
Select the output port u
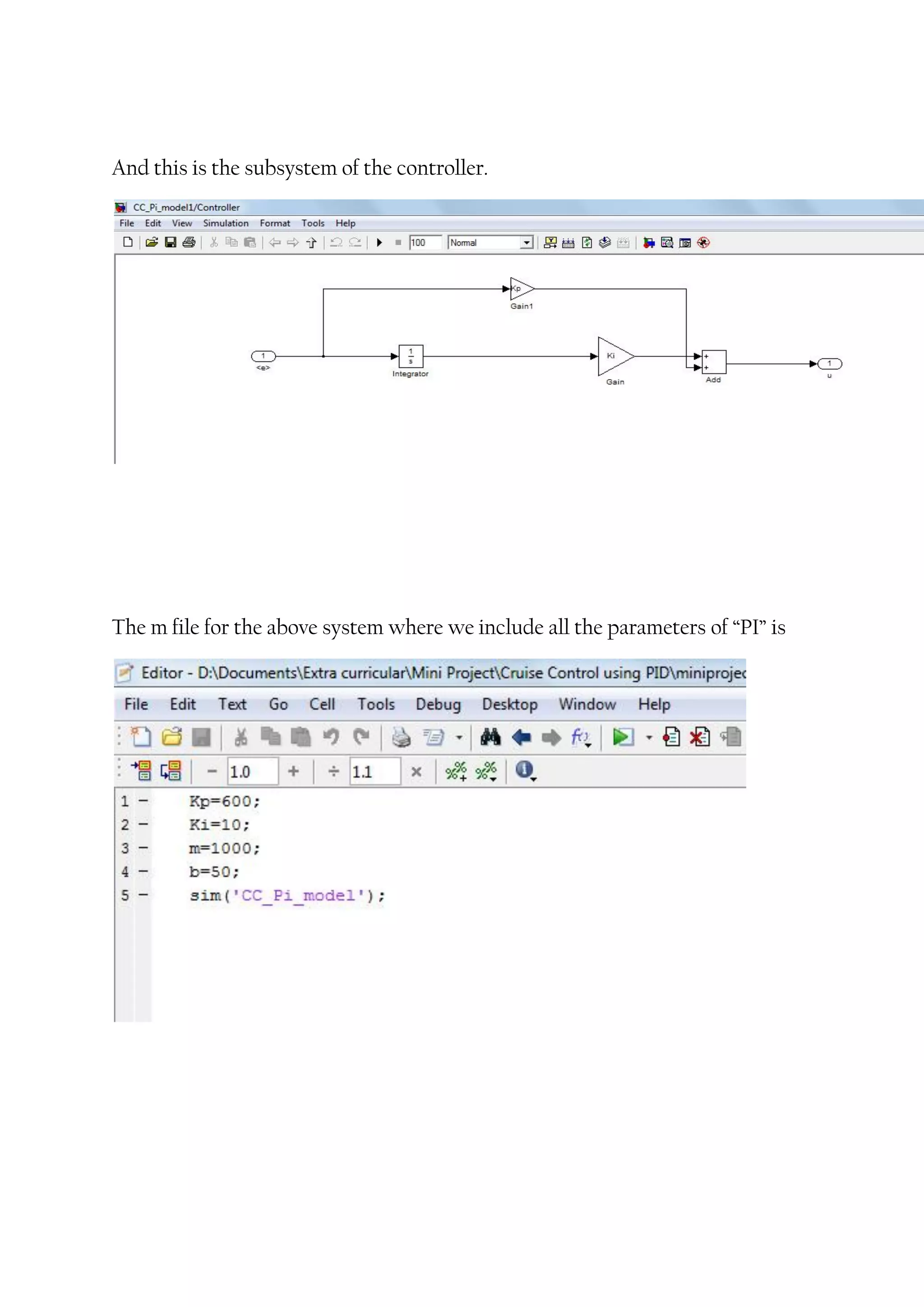(830, 363)
